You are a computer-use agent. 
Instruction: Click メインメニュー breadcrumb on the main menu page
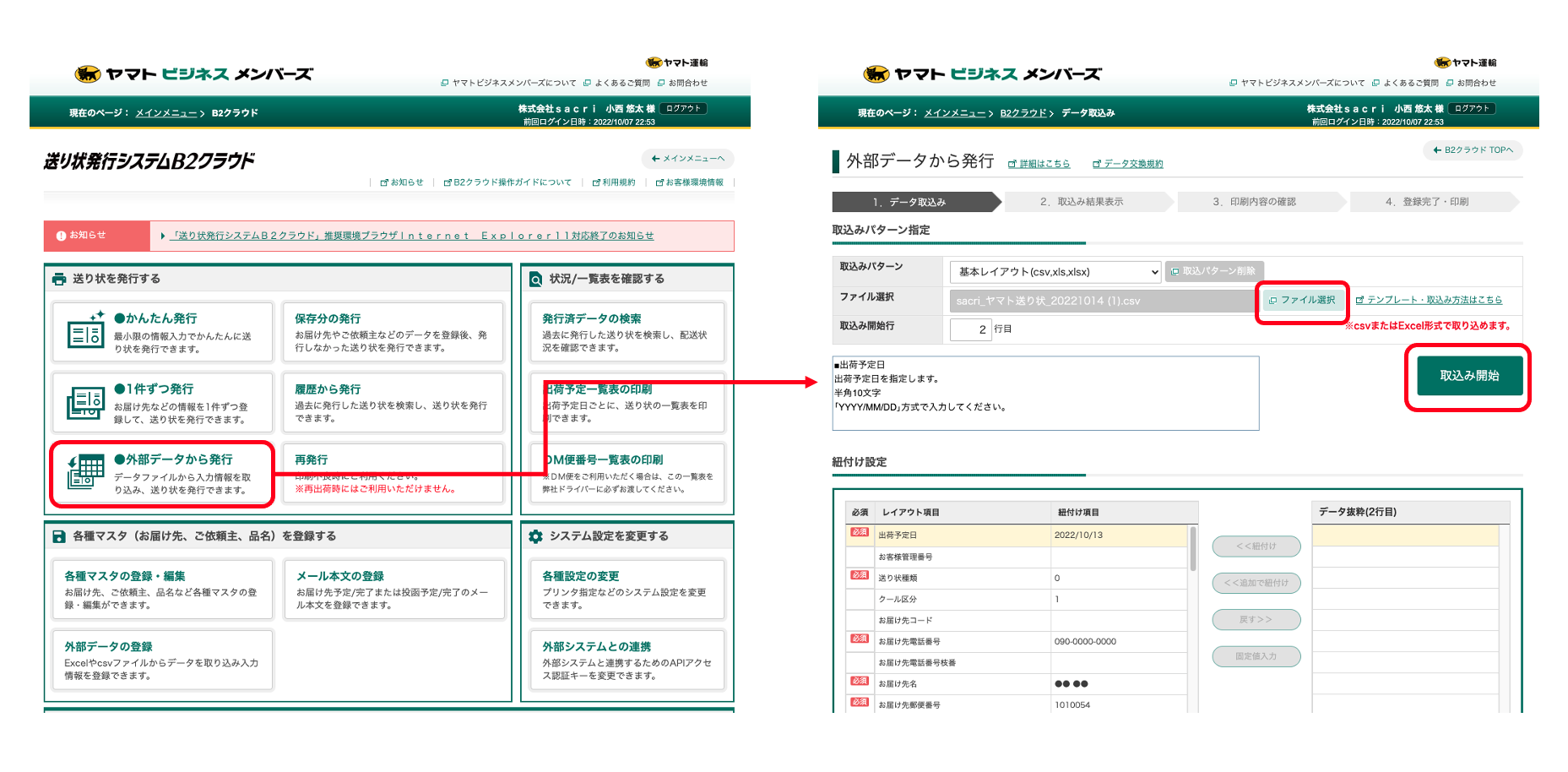tap(166, 113)
